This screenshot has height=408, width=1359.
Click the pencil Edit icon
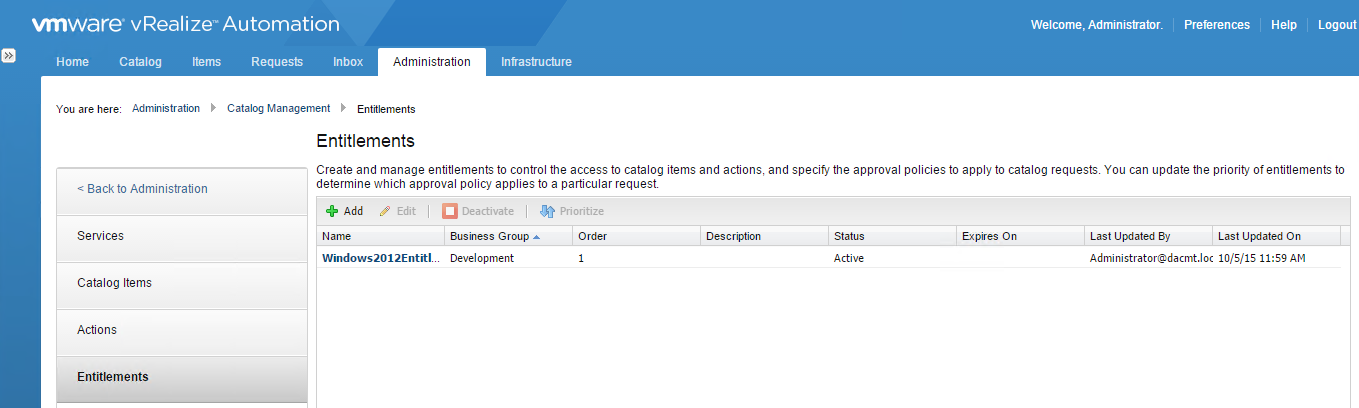[x=385, y=211]
